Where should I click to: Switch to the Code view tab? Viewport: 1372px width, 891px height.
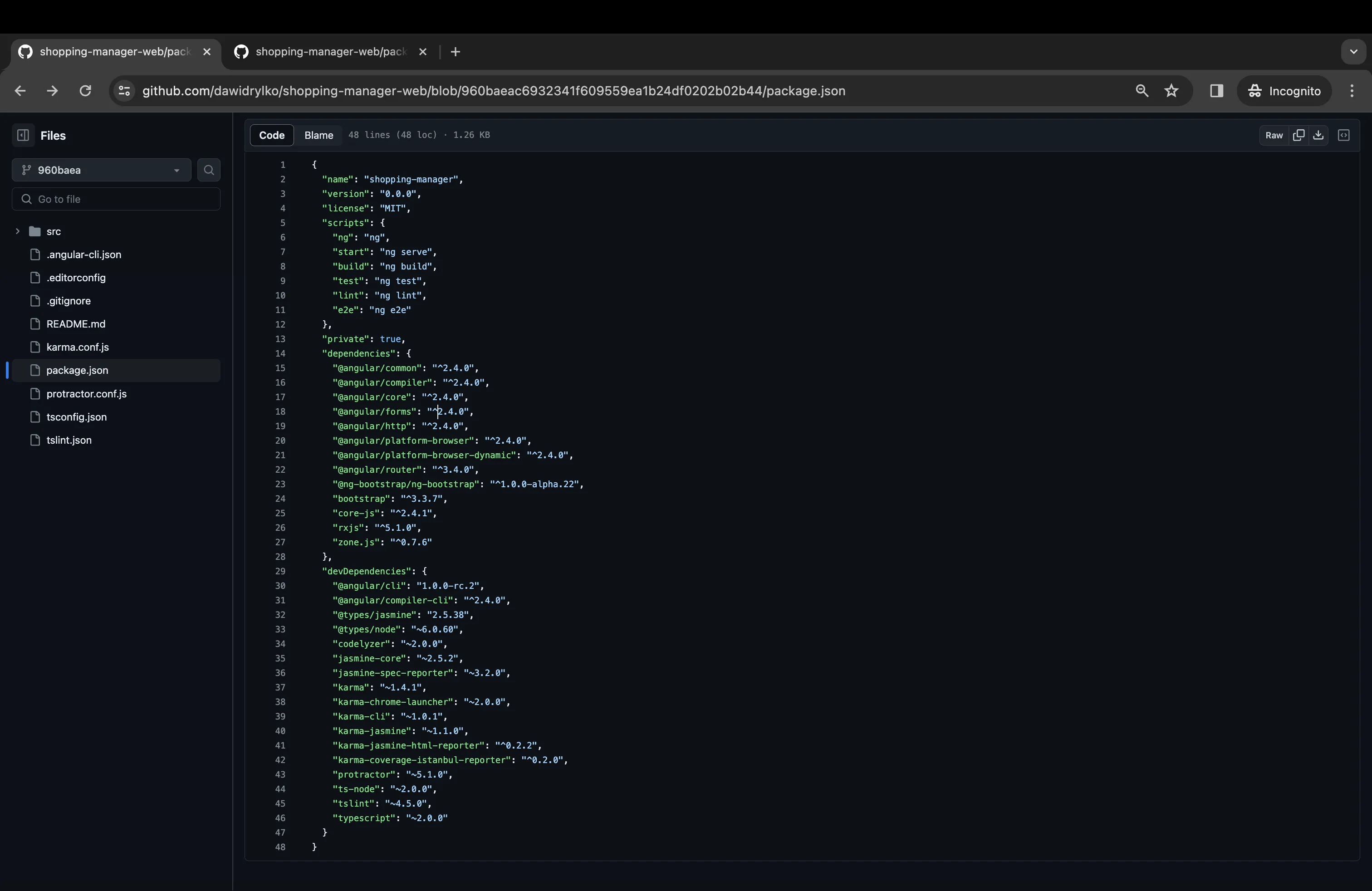coord(271,135)
